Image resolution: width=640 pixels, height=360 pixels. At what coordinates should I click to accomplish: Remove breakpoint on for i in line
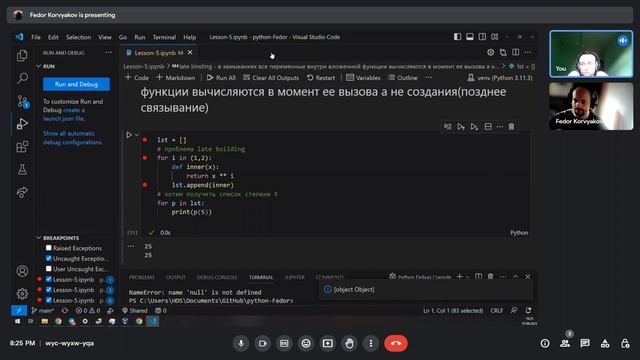click(x=144, y=158)
